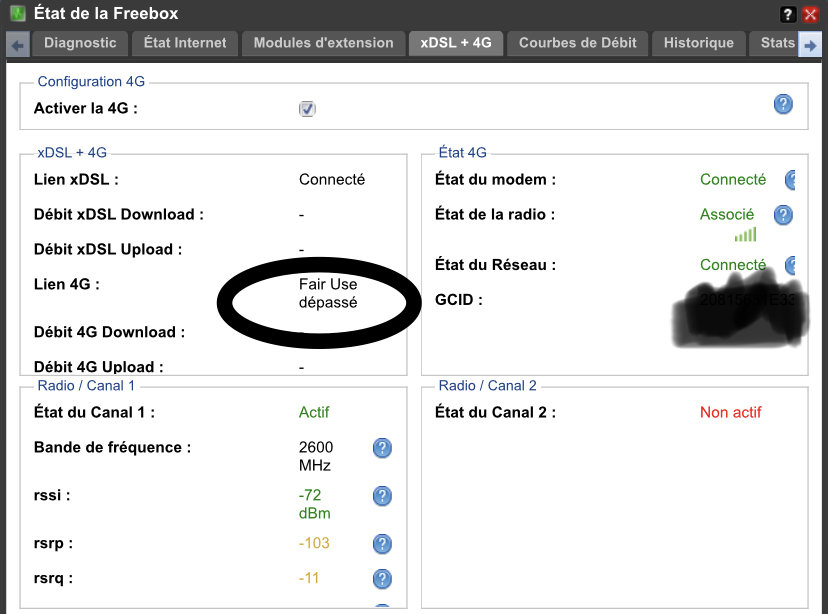Click the -11 rsrq value
828x614 pixels.
(309, 578)
